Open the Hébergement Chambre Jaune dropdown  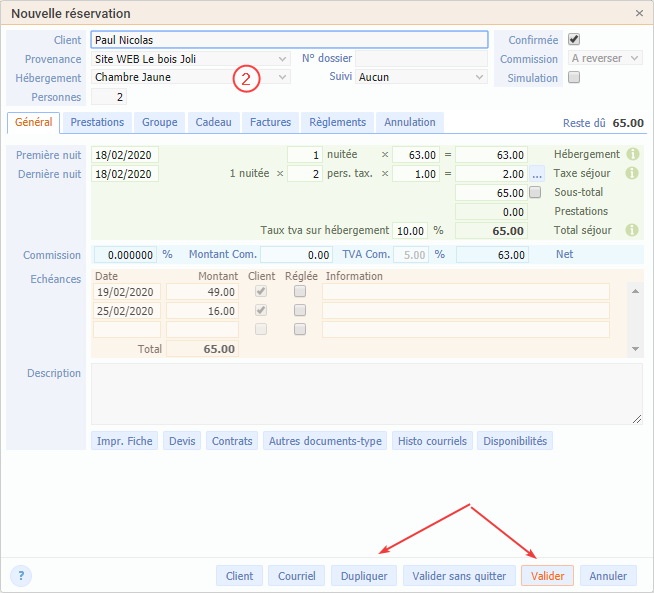pos(282,77)
